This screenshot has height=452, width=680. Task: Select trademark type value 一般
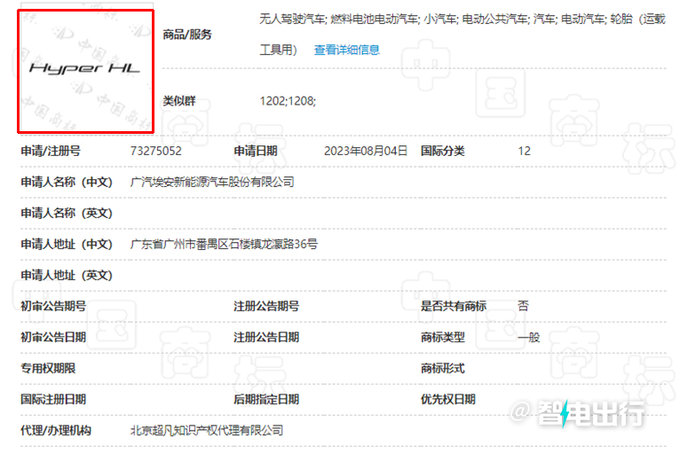click(x=529, y=337)
